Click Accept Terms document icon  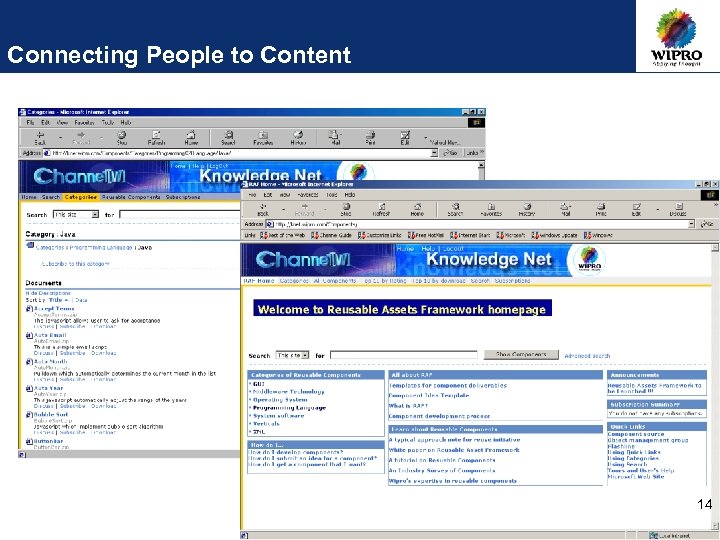point(29,309)
